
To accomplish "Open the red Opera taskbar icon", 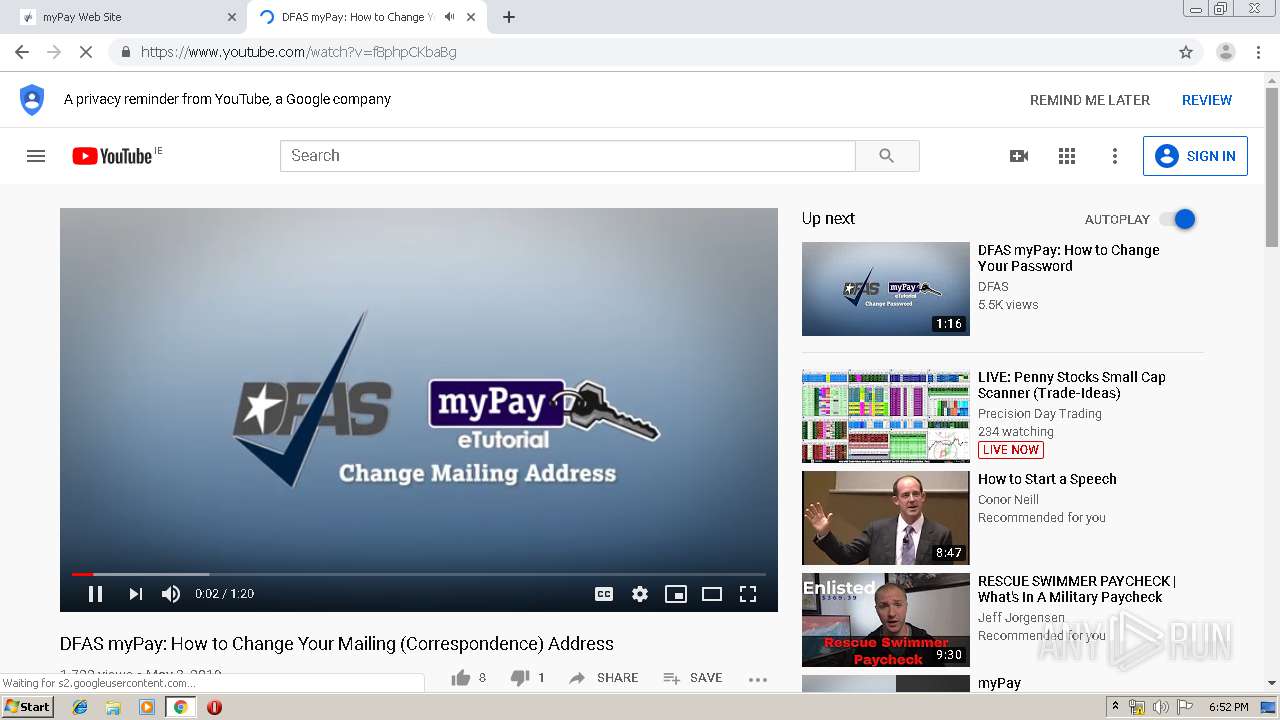I will point(214,707).
